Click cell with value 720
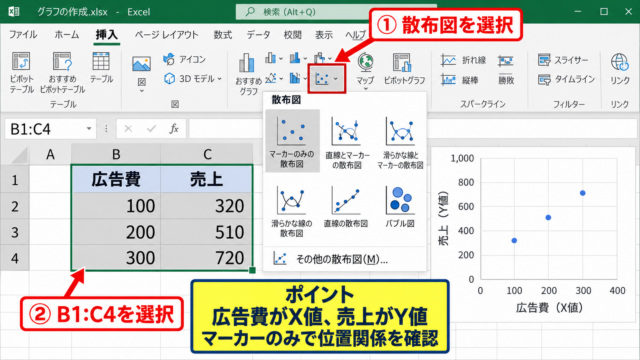This screenshot has height=360, width=640. (207, 258)
